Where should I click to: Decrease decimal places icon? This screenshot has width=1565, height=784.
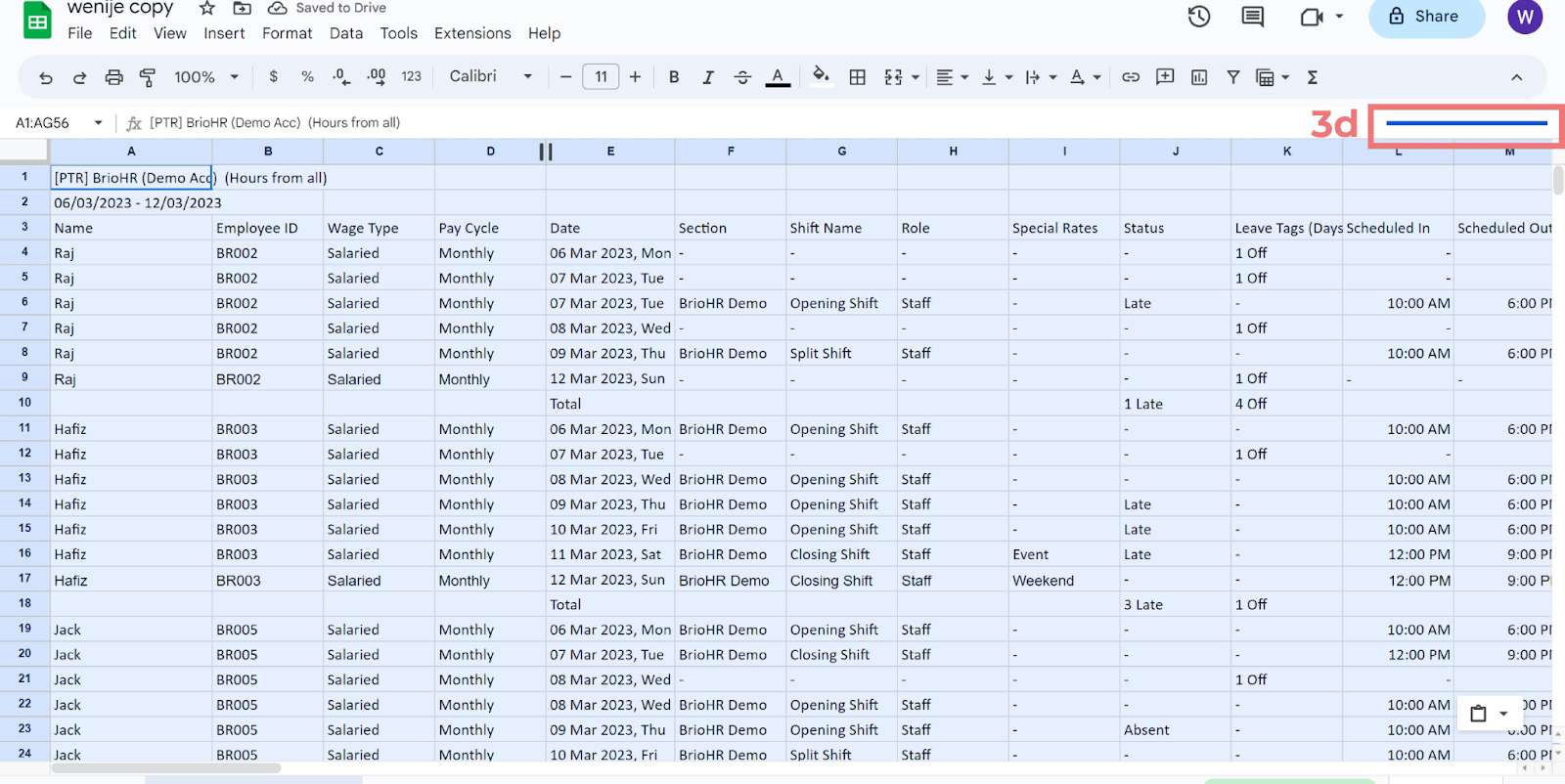pos(341,76)
